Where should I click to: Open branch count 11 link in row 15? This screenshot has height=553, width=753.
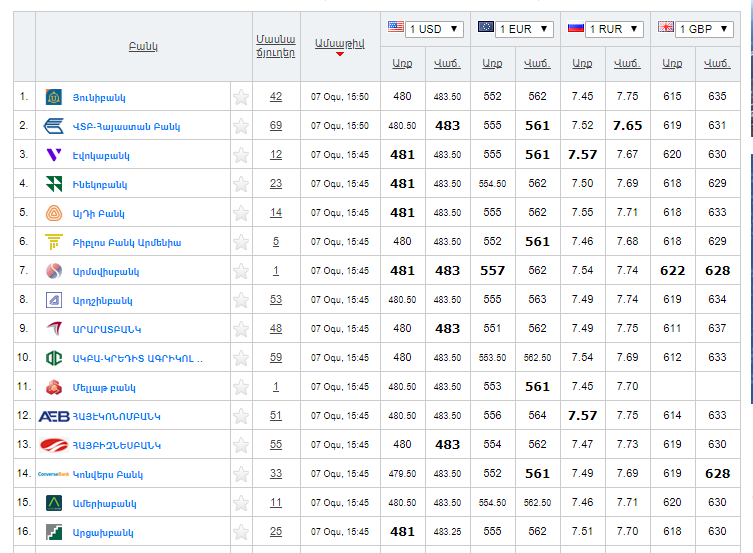point(276,503)
